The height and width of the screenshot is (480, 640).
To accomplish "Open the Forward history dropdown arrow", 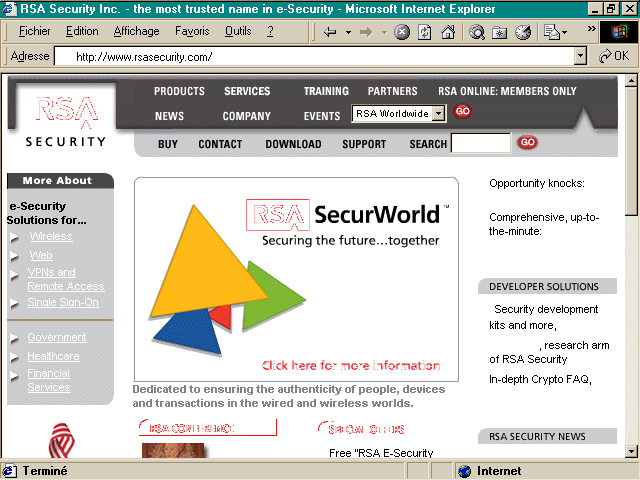I will point(384,32).
